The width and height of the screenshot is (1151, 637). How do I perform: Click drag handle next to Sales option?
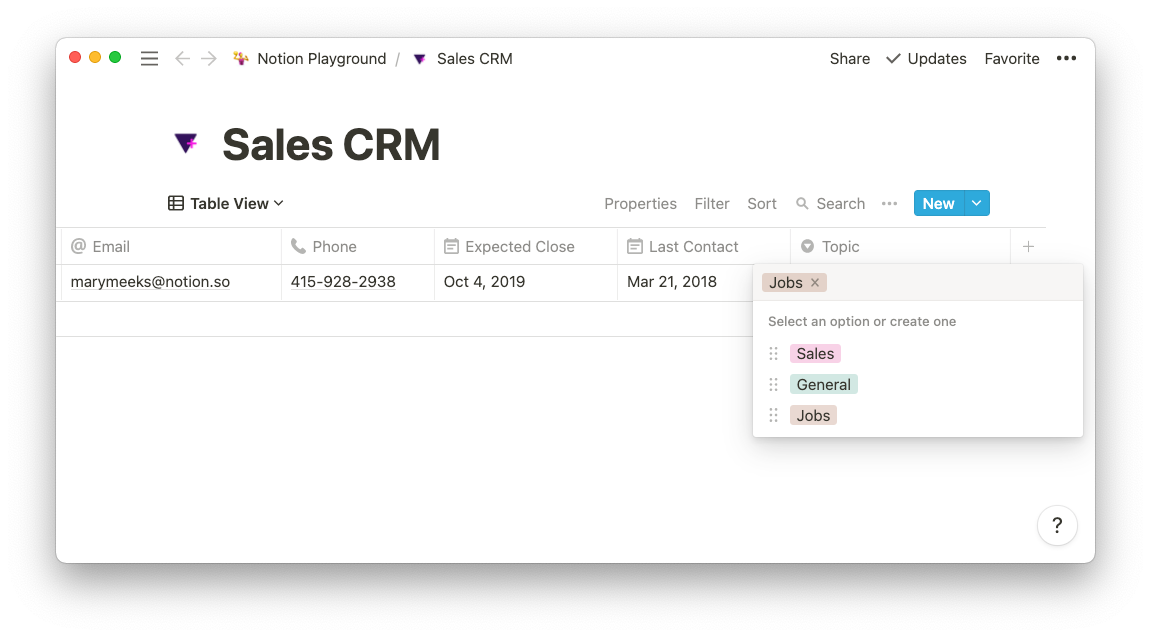(x=774, y=354)
